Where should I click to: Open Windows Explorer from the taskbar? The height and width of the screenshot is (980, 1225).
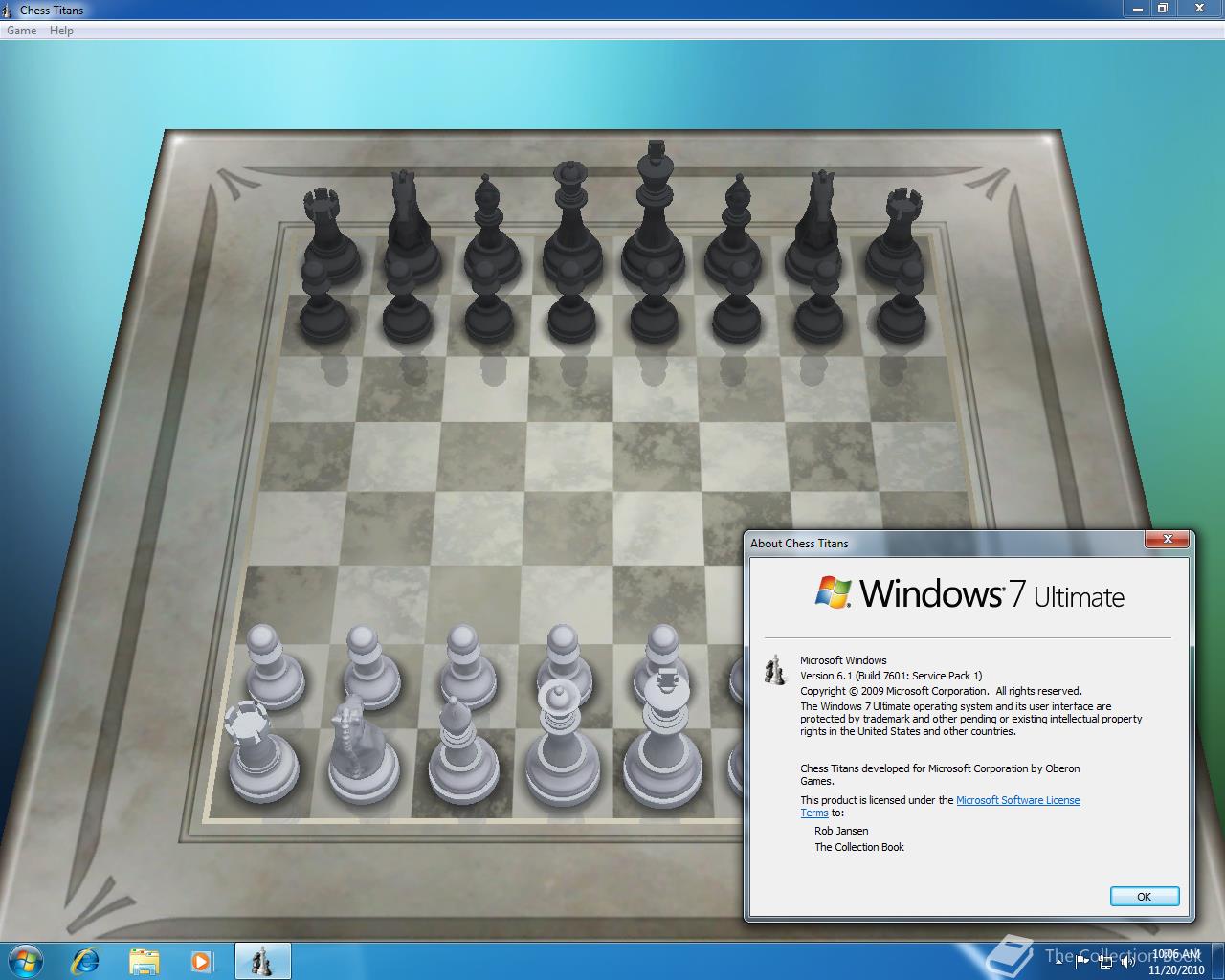click(x=145, y=961)
